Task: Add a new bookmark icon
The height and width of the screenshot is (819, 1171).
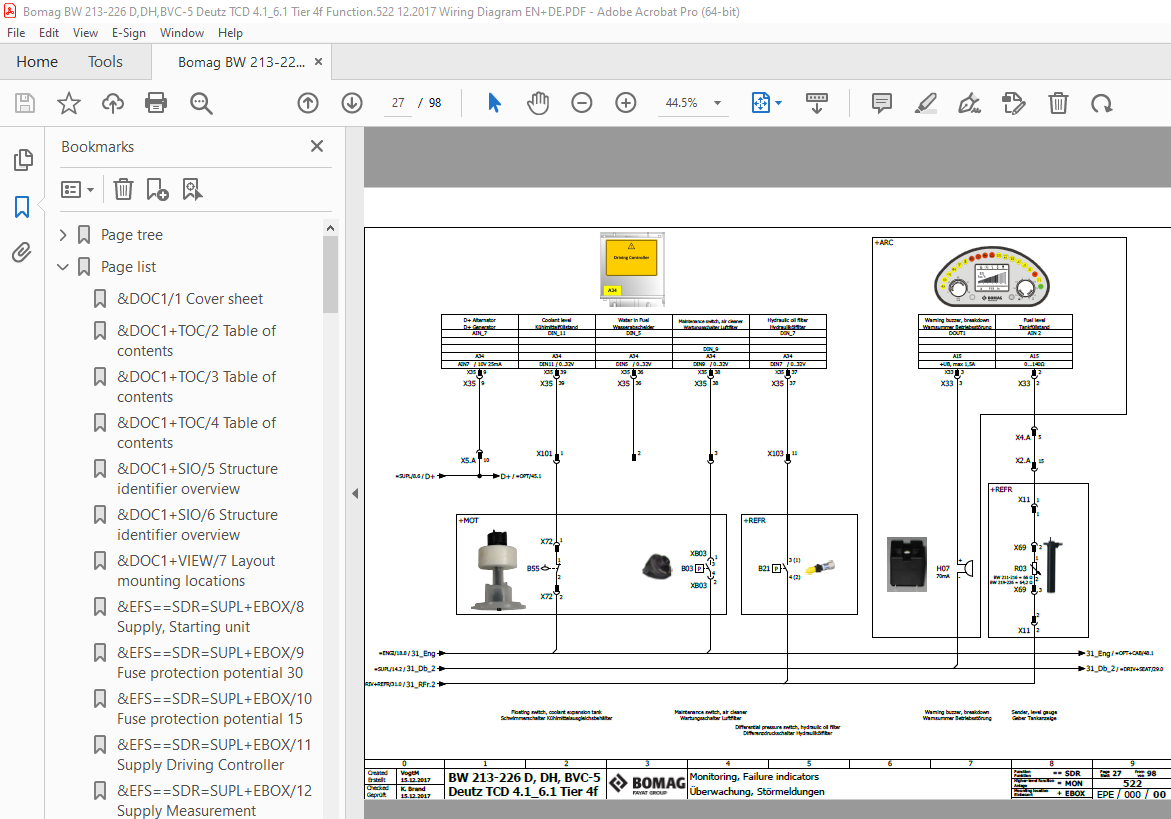Action: click(158, 190)
